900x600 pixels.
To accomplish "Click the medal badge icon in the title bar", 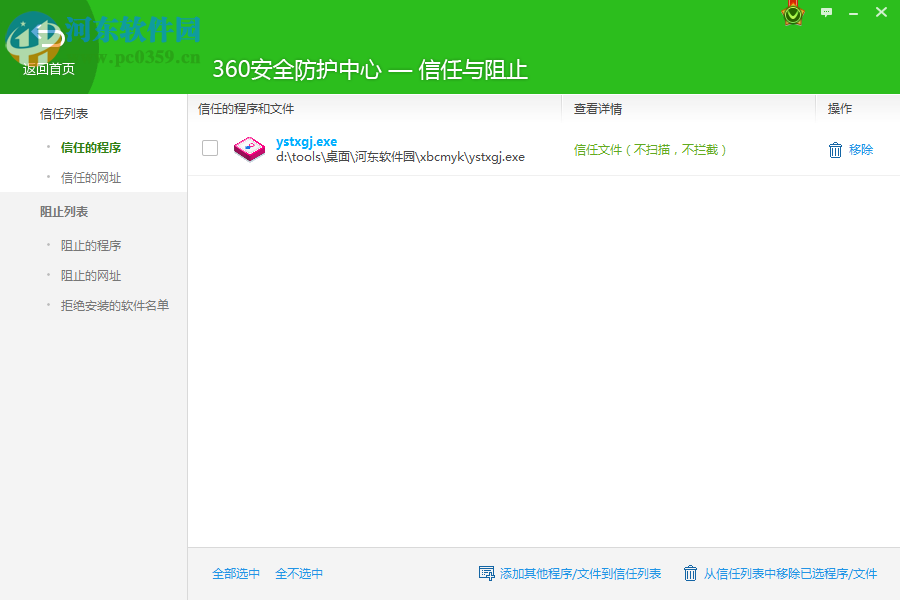I will 792,14.
